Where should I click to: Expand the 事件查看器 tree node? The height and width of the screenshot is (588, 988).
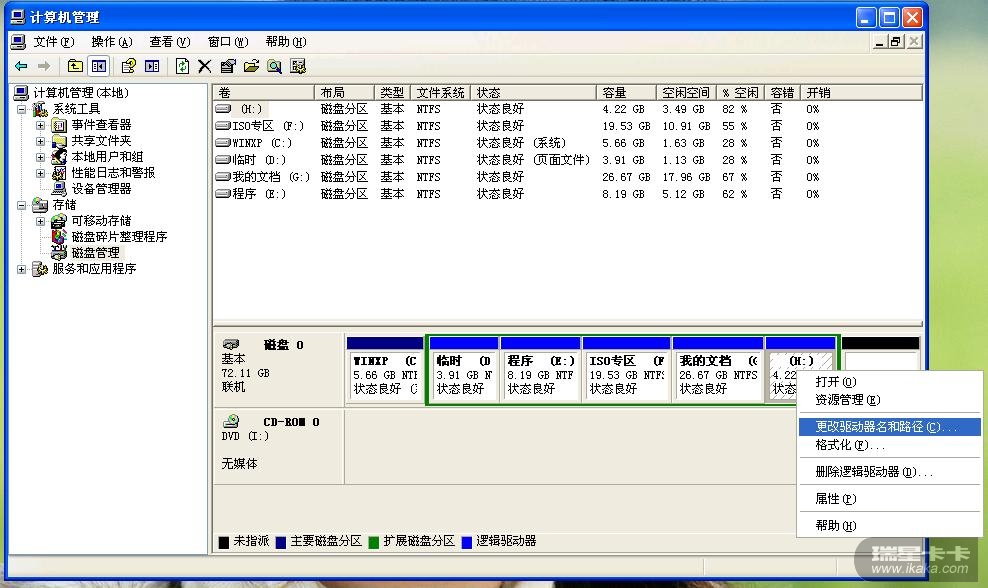41,125
